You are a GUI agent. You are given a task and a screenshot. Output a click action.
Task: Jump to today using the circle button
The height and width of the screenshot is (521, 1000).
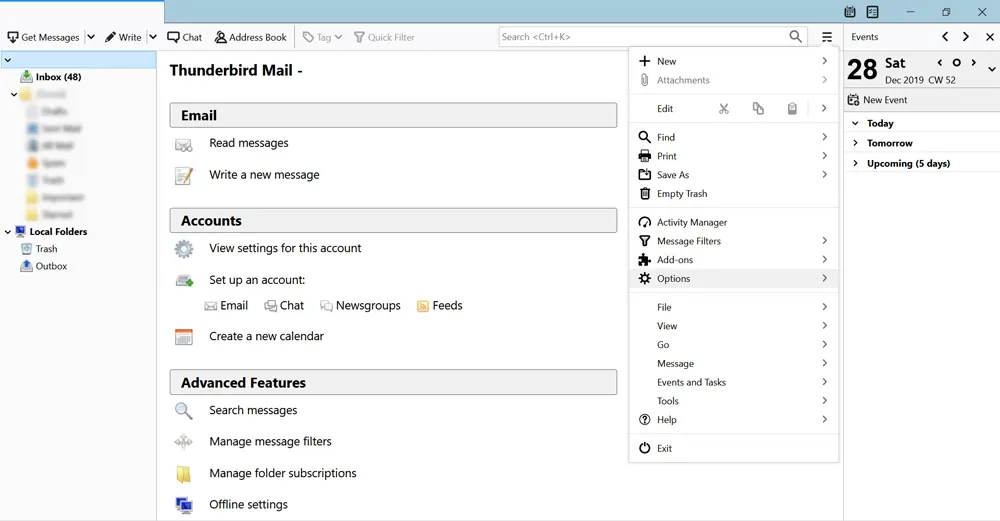pyautogui.click(x=956, y=62)
